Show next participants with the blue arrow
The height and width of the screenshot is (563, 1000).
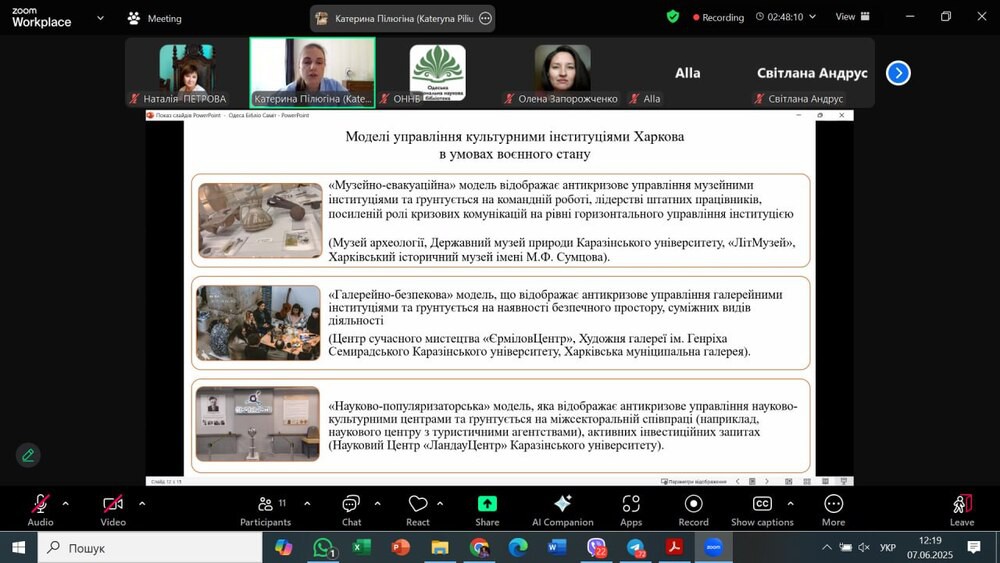click(x=898, y=73)
